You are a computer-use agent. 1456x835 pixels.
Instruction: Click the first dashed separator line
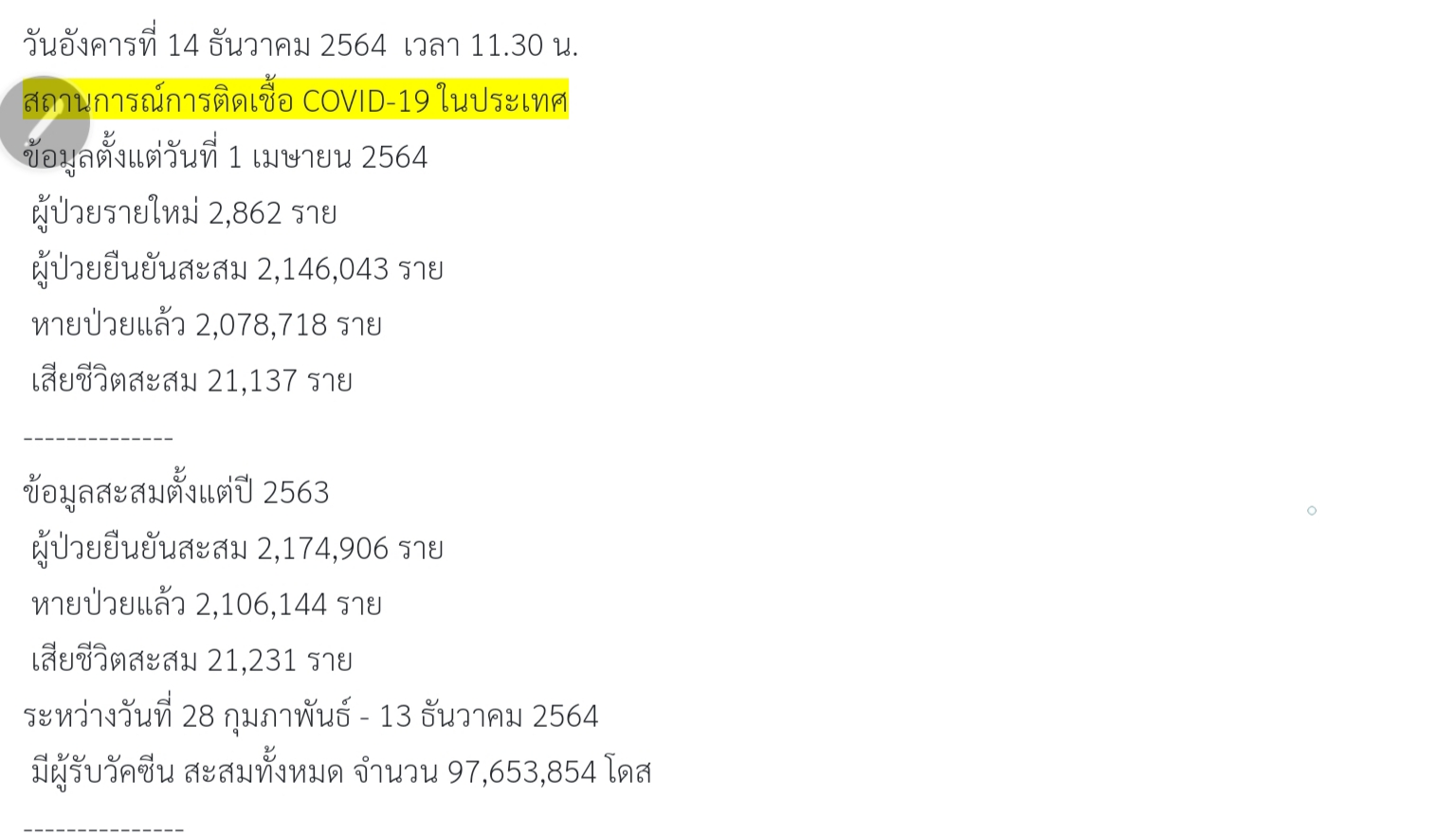[x=99, y=438]
